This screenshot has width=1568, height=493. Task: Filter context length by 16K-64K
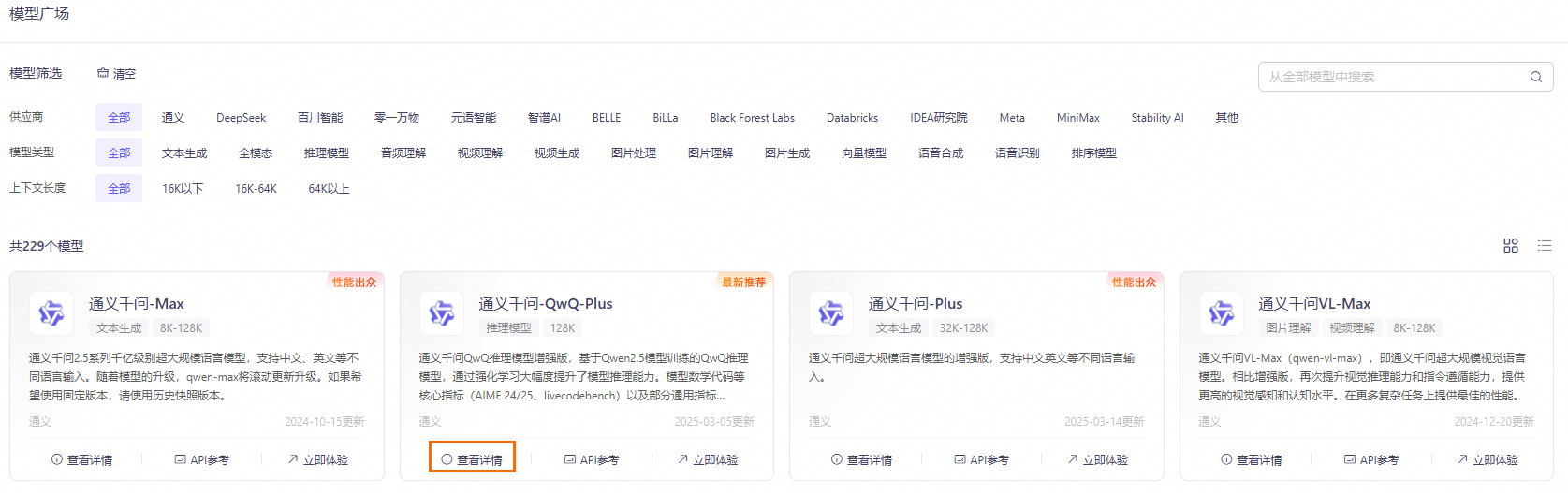coord(256,189)
